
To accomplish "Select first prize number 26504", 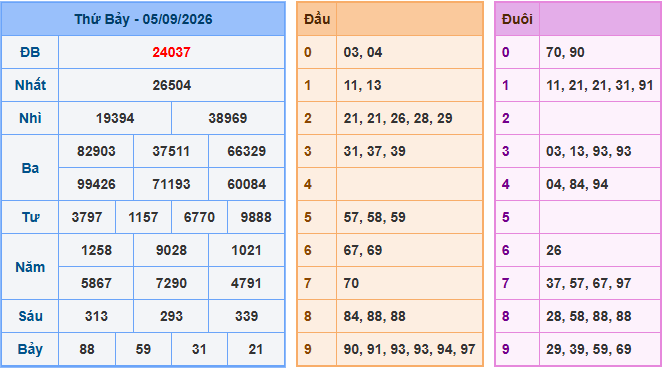I will [171, 85].
